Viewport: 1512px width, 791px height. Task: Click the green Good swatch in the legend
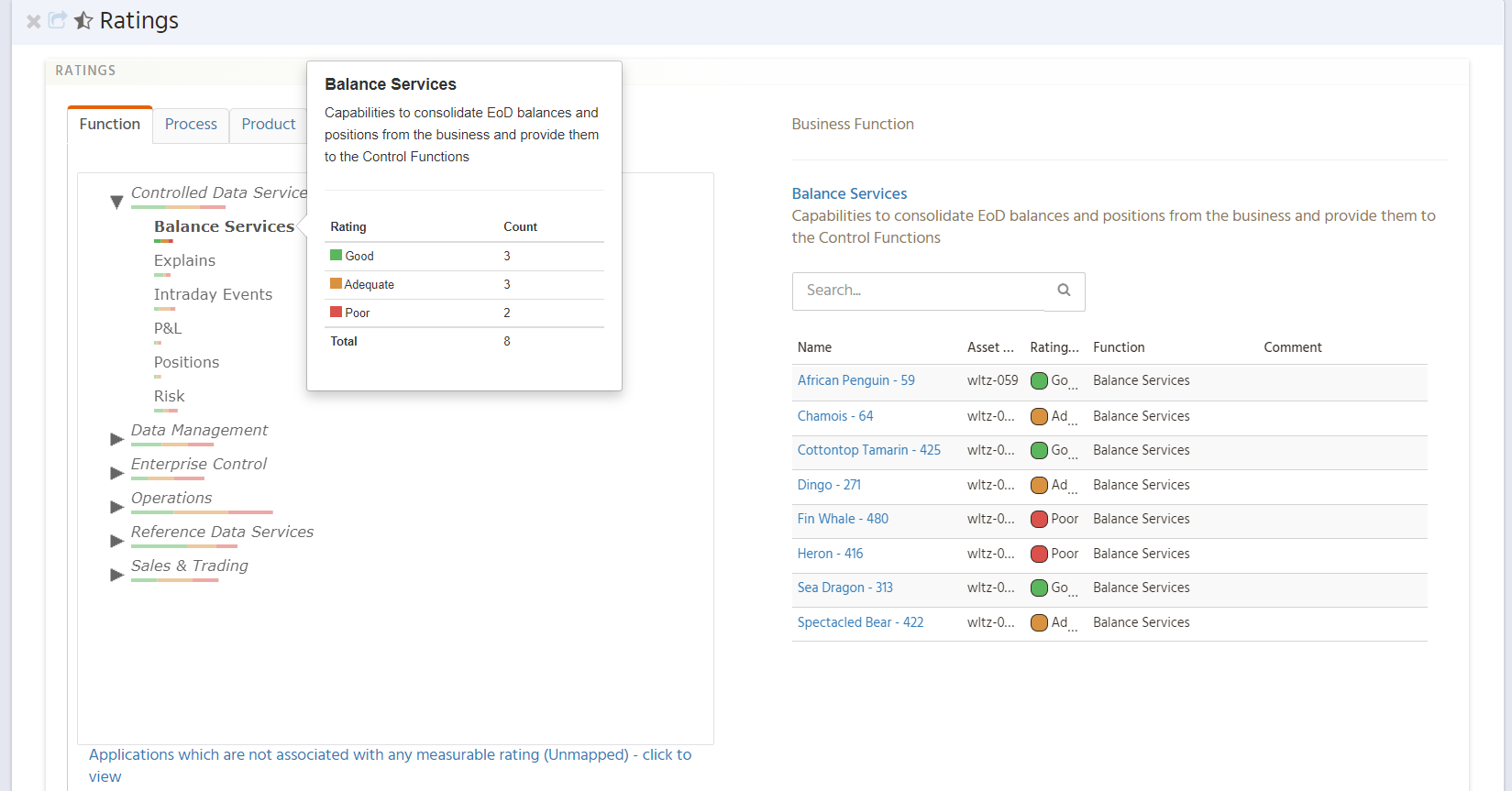pyautogui.click(x=336, y=256)
